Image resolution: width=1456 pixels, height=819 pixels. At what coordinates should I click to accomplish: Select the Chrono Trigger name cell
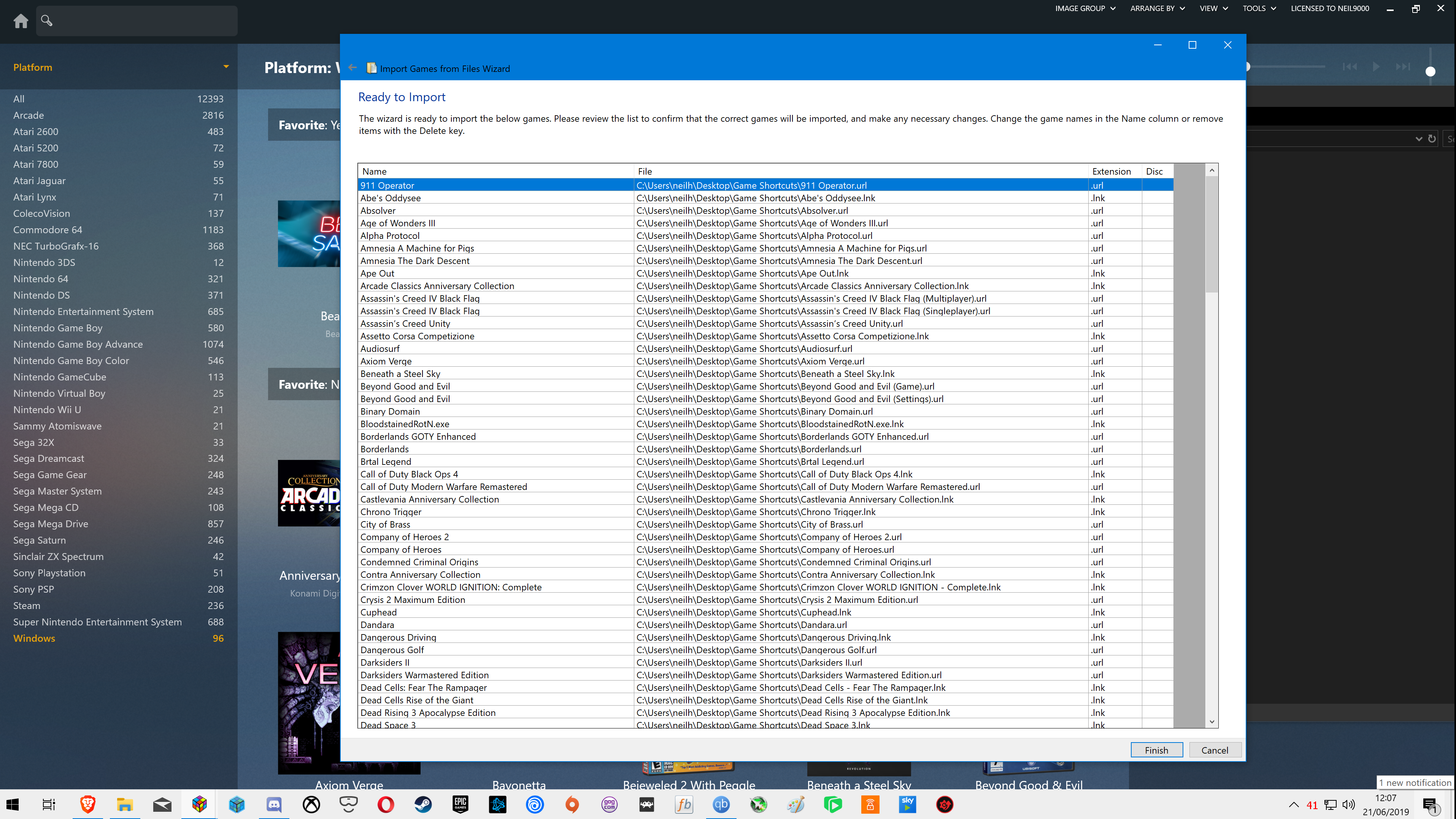coord(496,511)
